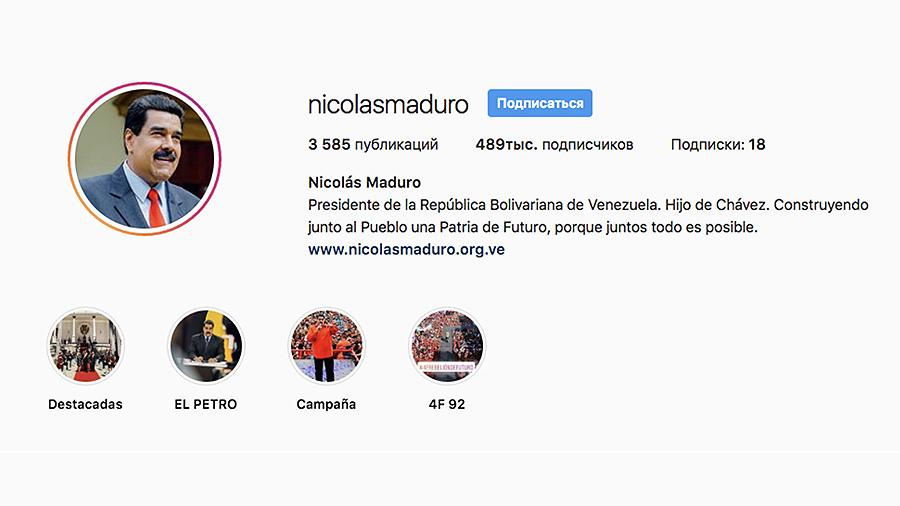Open the Подписки: 18 following list
Viewport: 900px width, 506px height.
[x=718, y=145]
